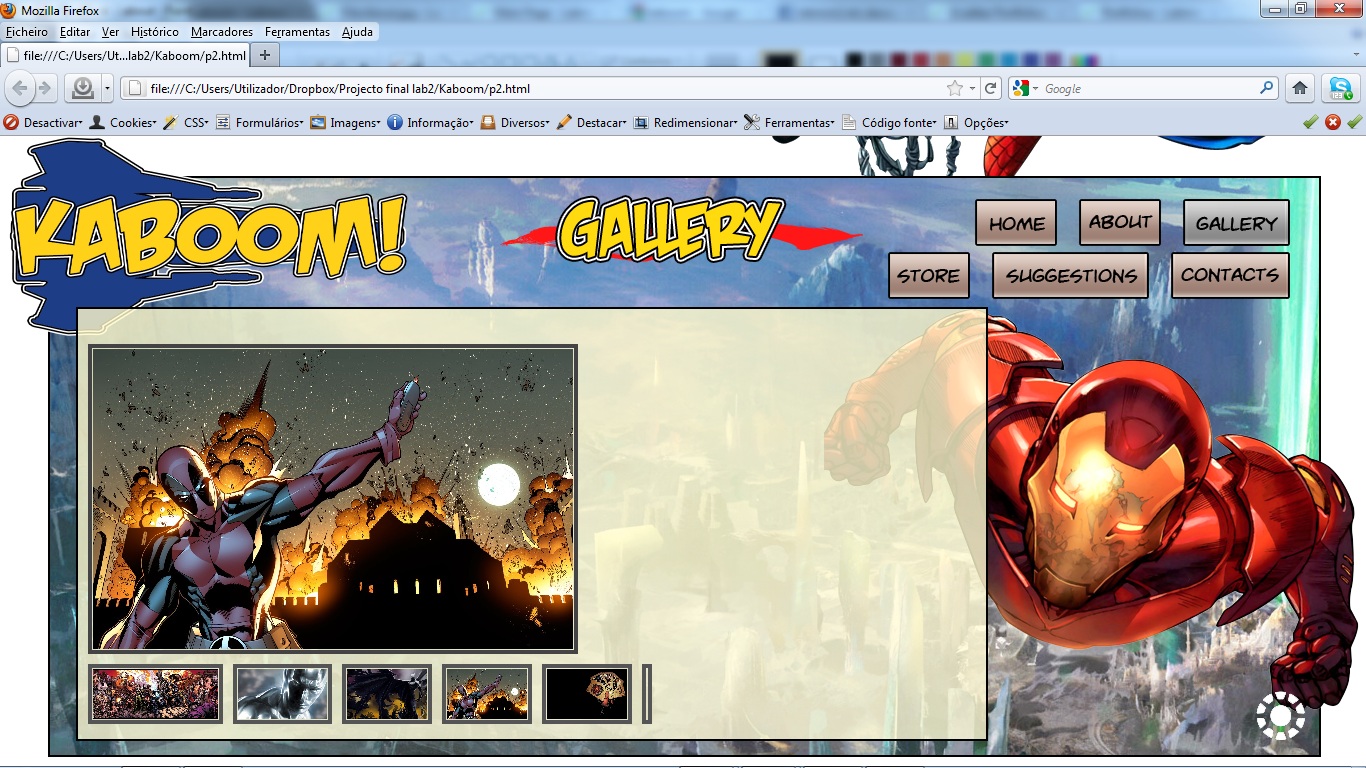Screen dimensions: 1366x768
Task: Click the downloads arrow icon in toolbar
Action: pyautogui.click(x=82, y=89)
